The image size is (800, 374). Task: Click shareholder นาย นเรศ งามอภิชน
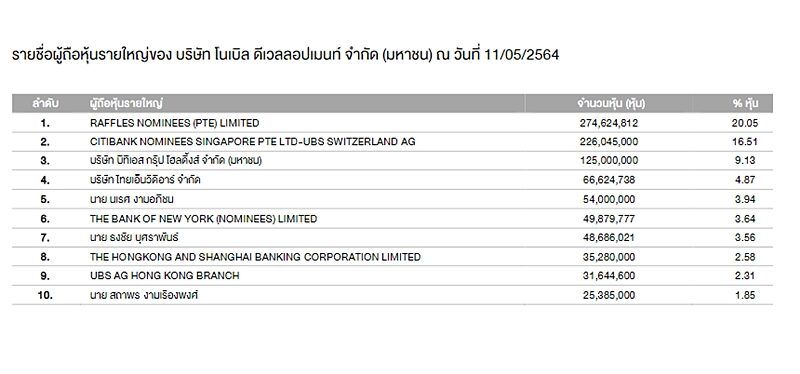coord(132,199)
